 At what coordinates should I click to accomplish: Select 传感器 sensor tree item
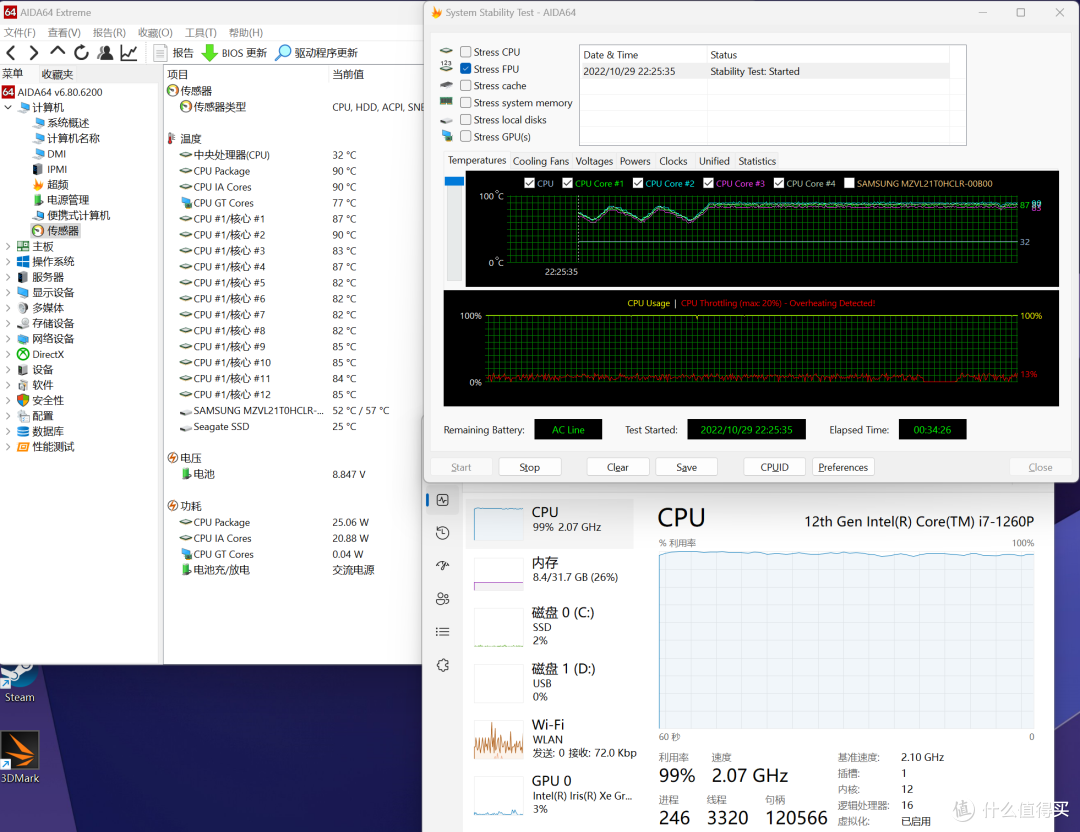56,231
